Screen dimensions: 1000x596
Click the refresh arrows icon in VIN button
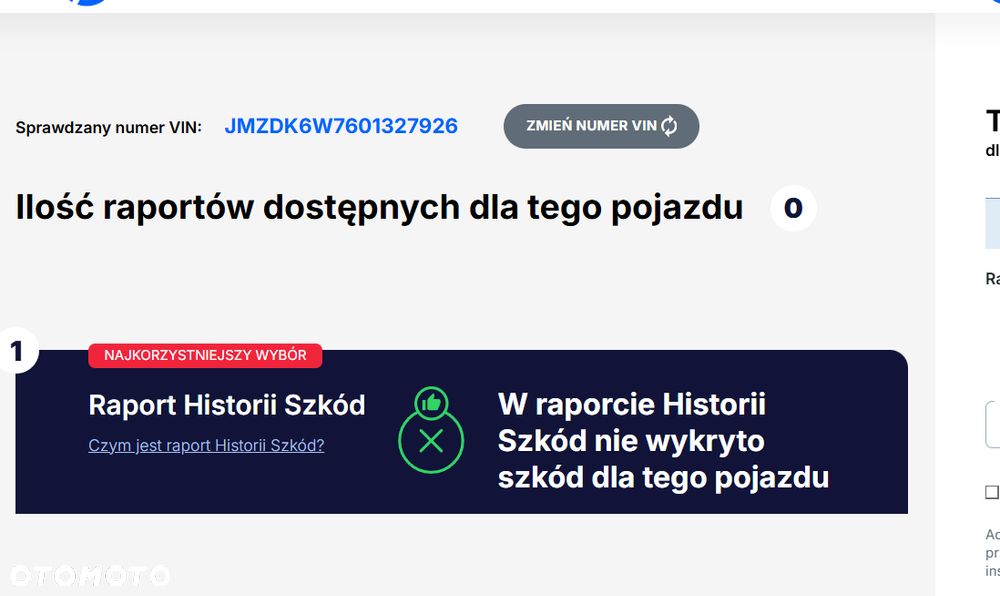pos(669,126)
